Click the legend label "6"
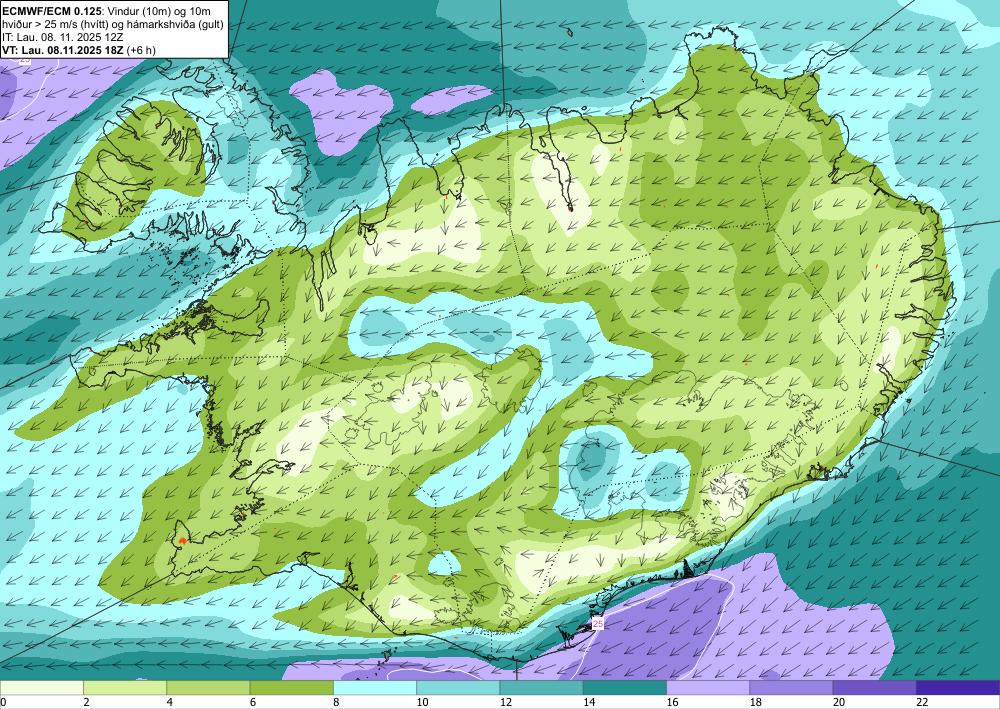The width and height of the screenshot is (1000, 709). point(253,702)
